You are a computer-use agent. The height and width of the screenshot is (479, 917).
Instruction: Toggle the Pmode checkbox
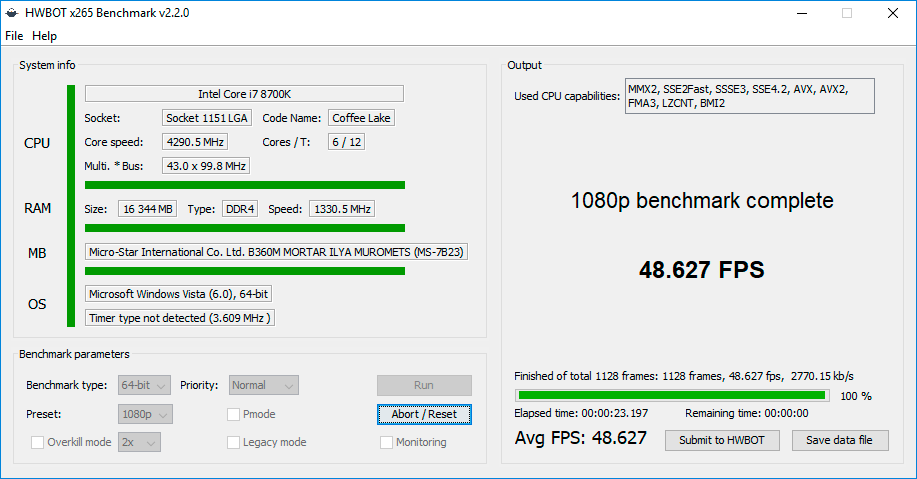(x=234, y=414)
